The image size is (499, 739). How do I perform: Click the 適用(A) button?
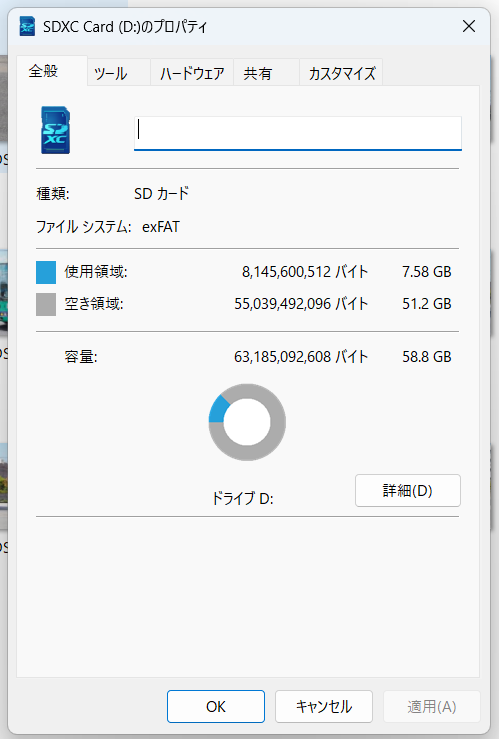(x=432, y=706)
